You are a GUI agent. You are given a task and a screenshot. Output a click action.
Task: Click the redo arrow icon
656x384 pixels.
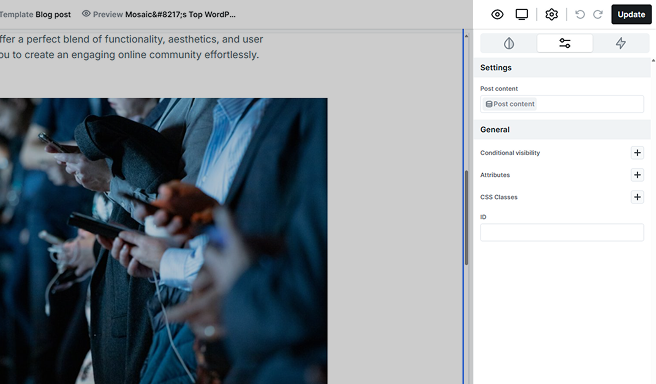click(x=598, y=15)
